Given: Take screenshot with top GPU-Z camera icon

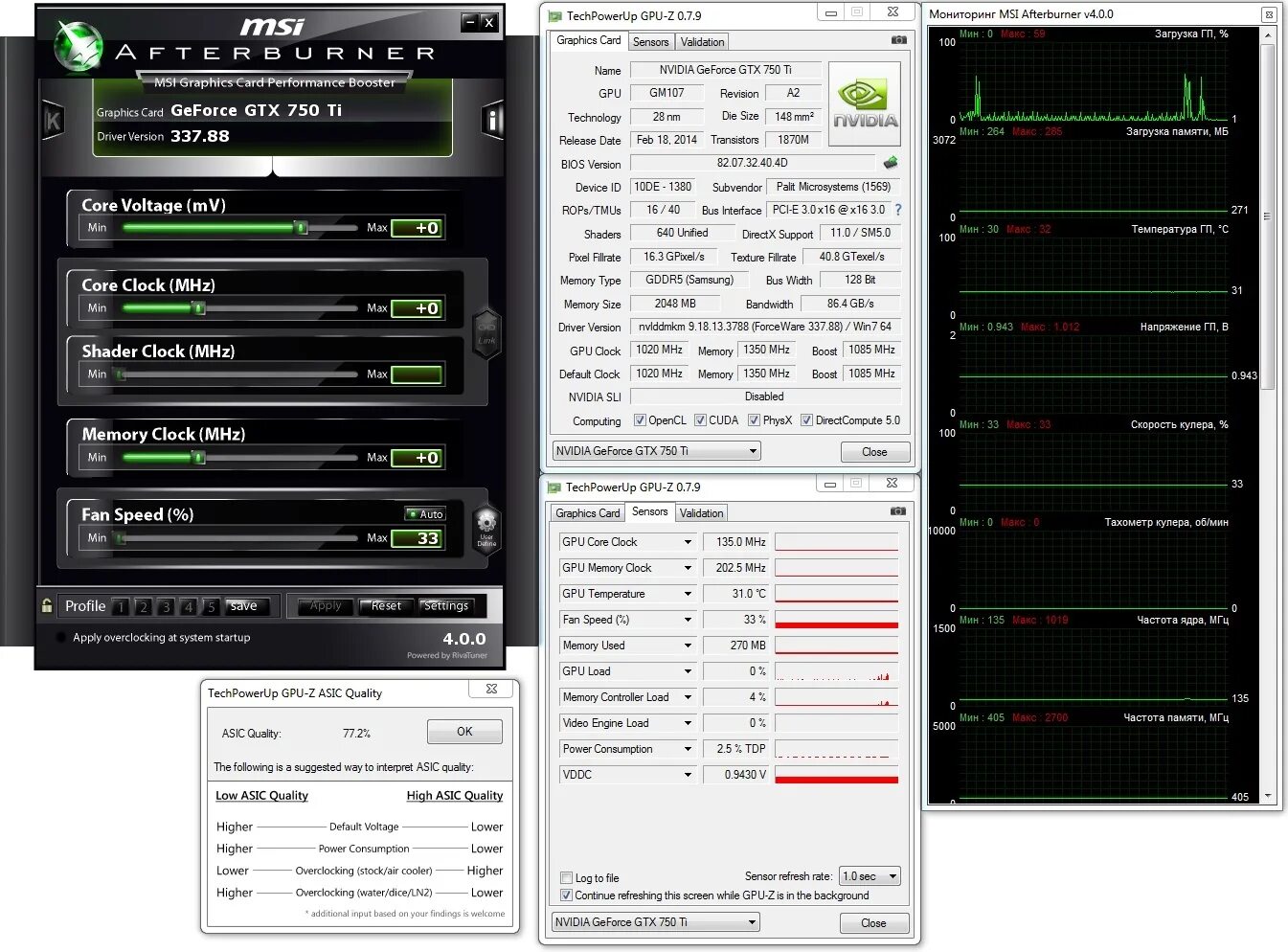Looking at the screenshot, I should [898, 40].
